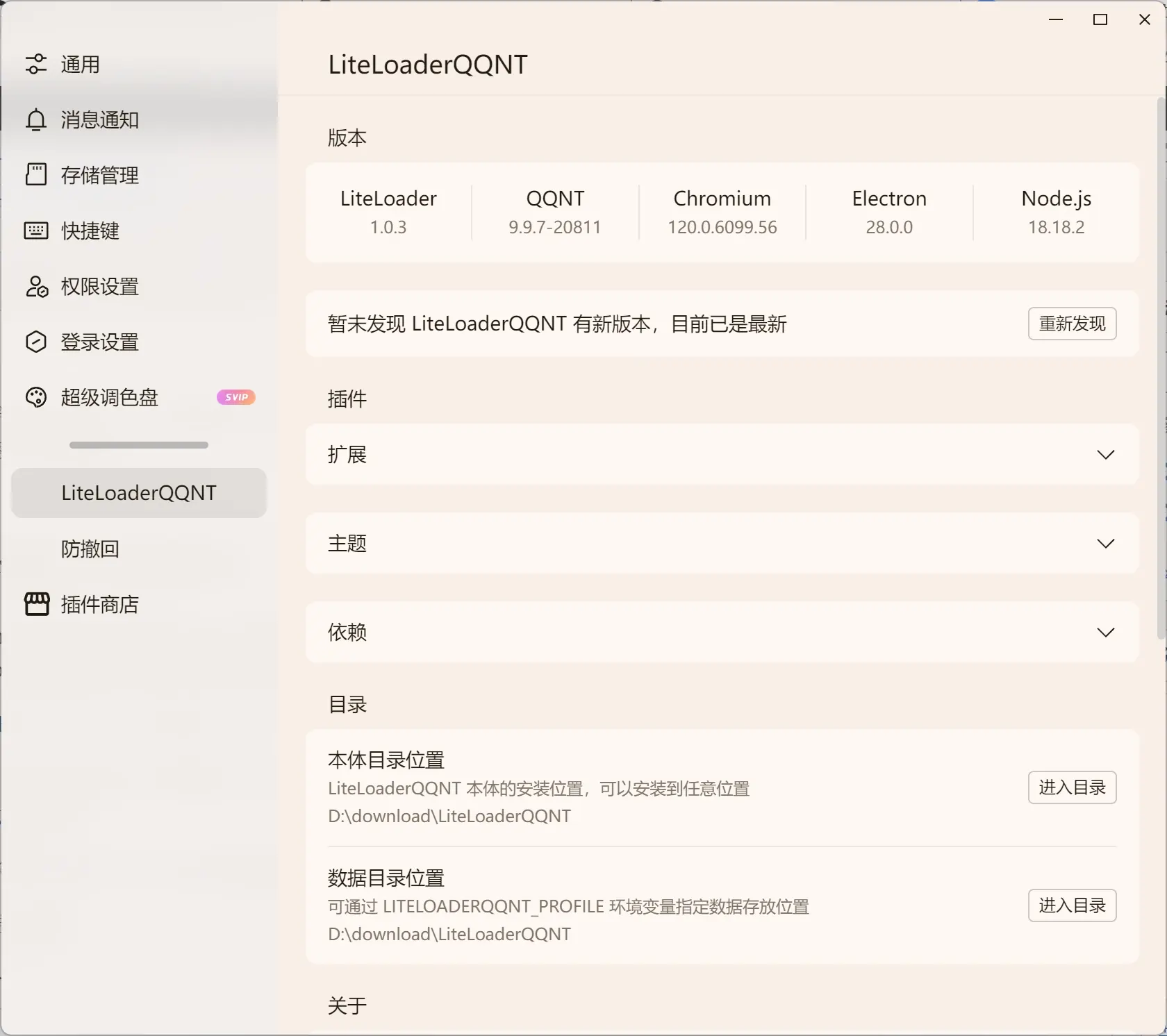This screenshot has width=1167, height=1036.
Task: Click the LiteLoaderQQNT page title
Action: (428, 65)
